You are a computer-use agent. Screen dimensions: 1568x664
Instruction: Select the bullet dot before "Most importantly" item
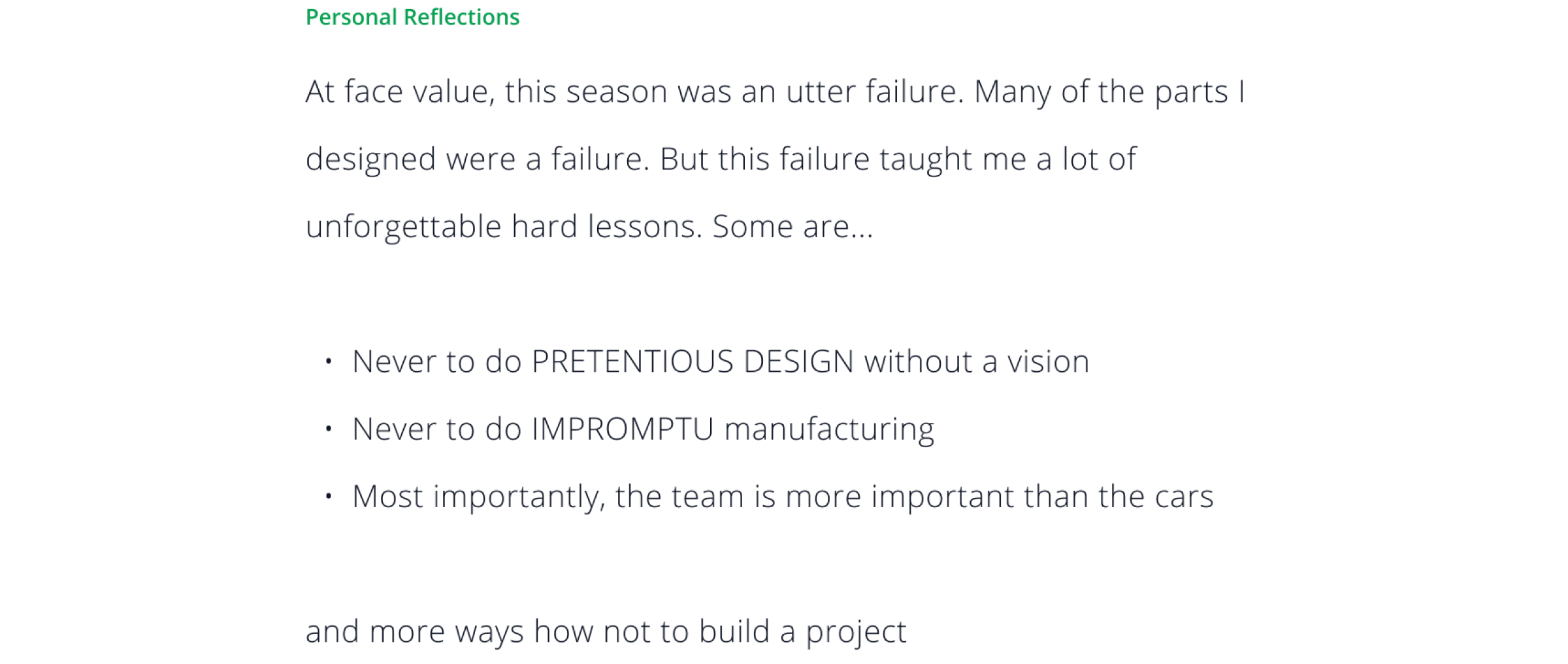(329, 496)
